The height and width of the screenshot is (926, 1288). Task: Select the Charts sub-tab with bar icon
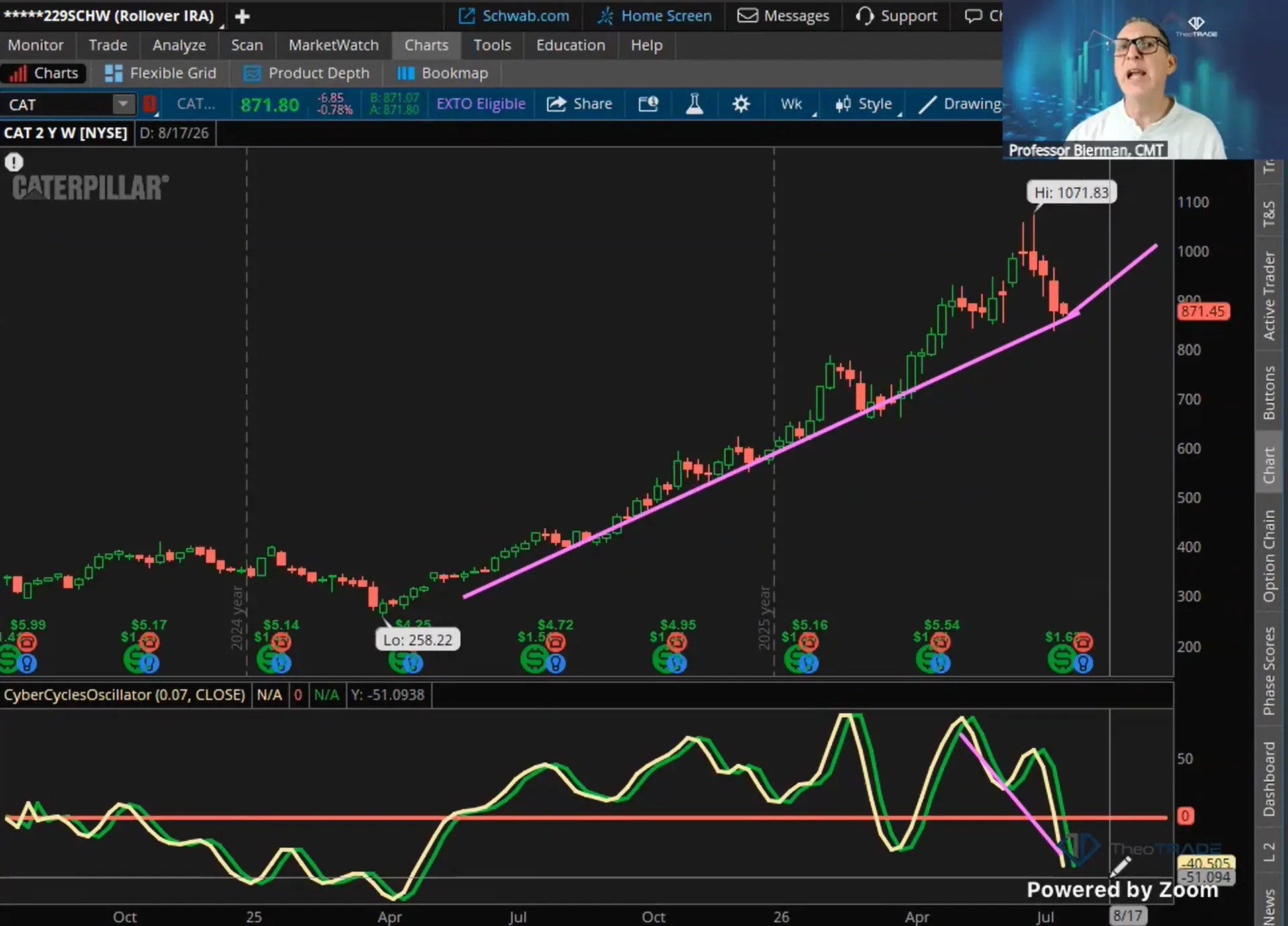coord(44,73)
